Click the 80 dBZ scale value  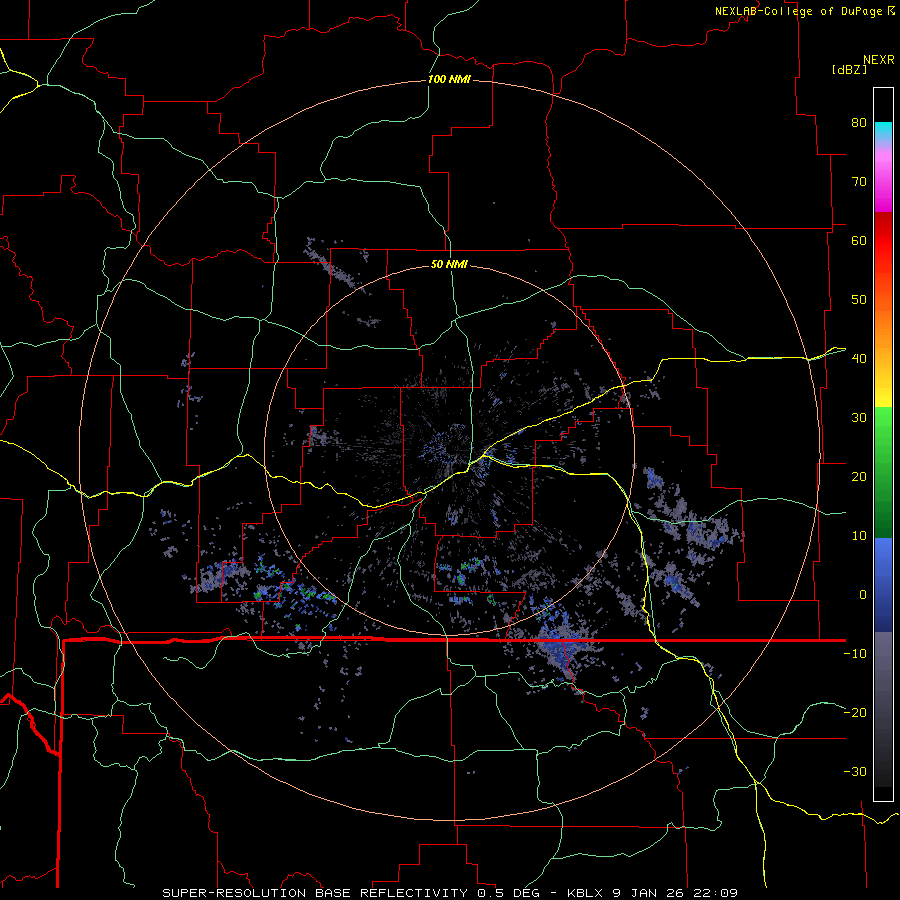pos(859,122)
